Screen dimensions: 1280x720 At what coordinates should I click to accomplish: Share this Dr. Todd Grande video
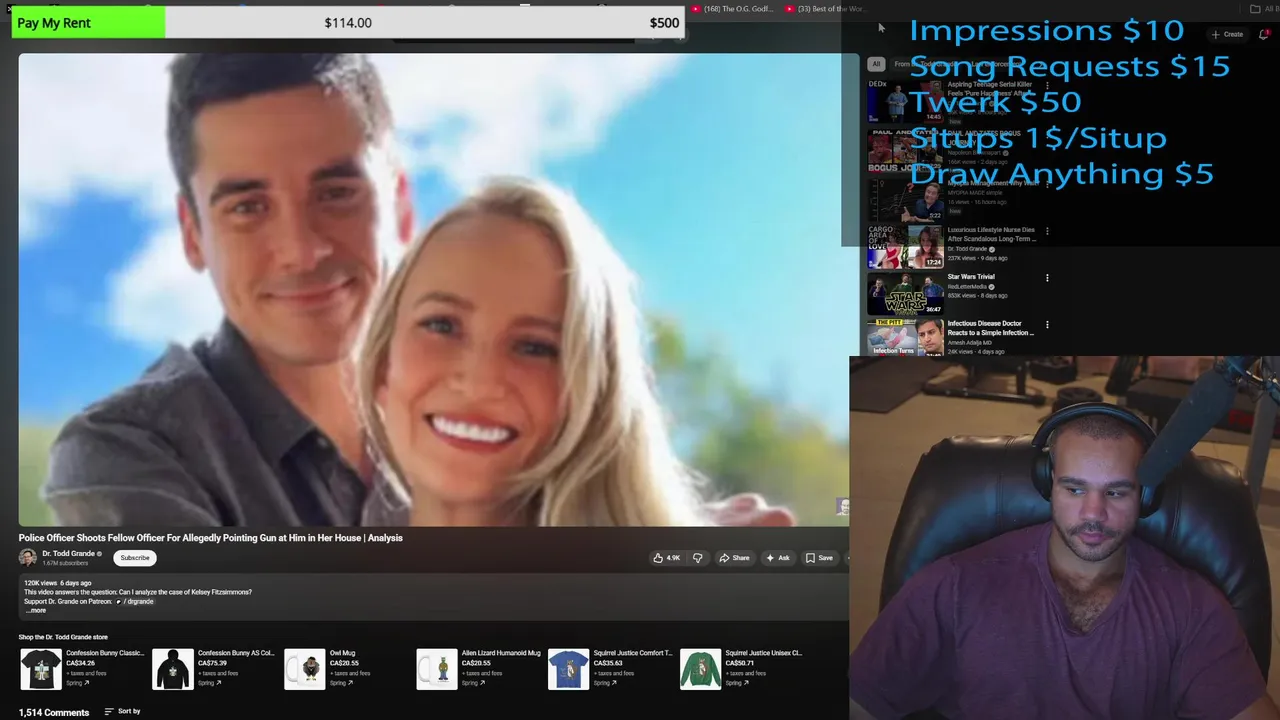point(734,558)
